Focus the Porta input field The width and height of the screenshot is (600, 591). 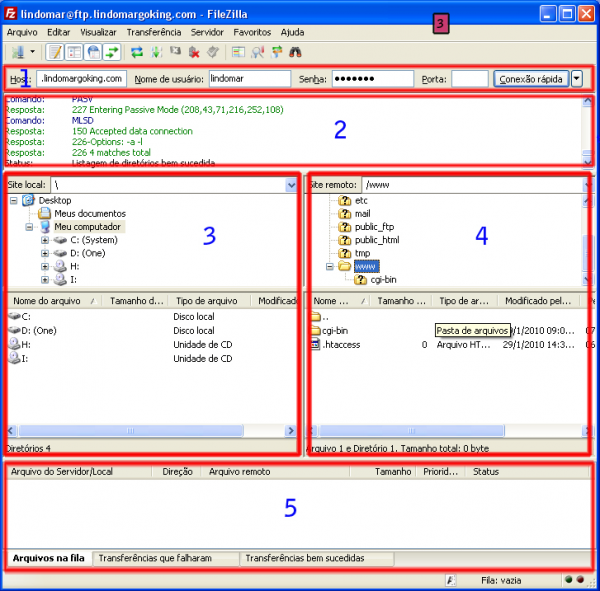470,78
